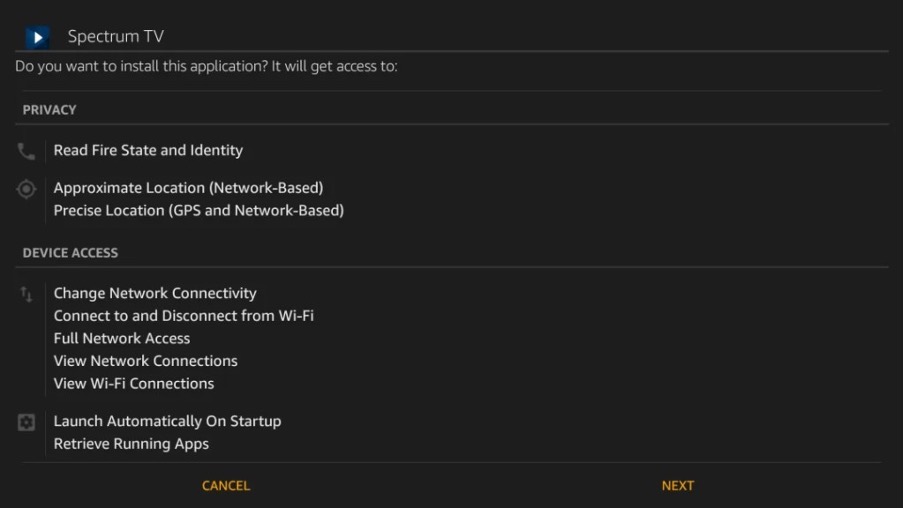Click the Retrieve Running Apps entry

point(131,444)
